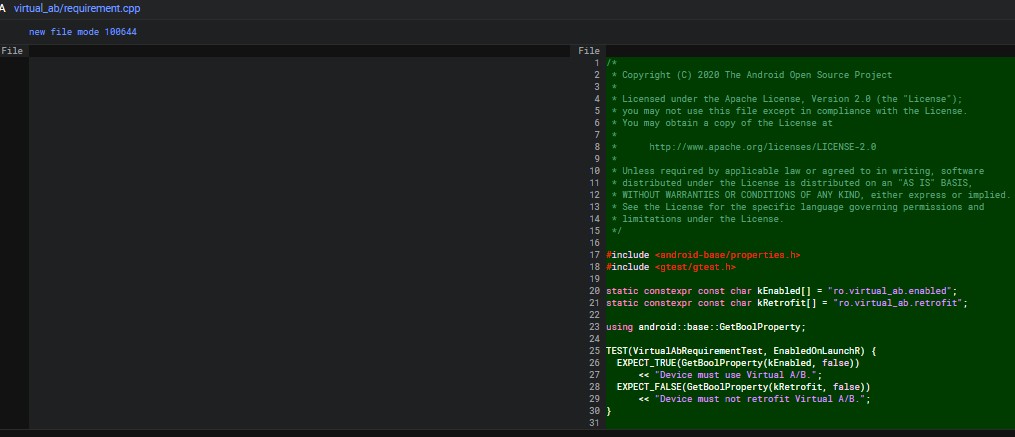
Task: Select the left side 'File' header
Action: pyautogui.click(x=12, y=50)
